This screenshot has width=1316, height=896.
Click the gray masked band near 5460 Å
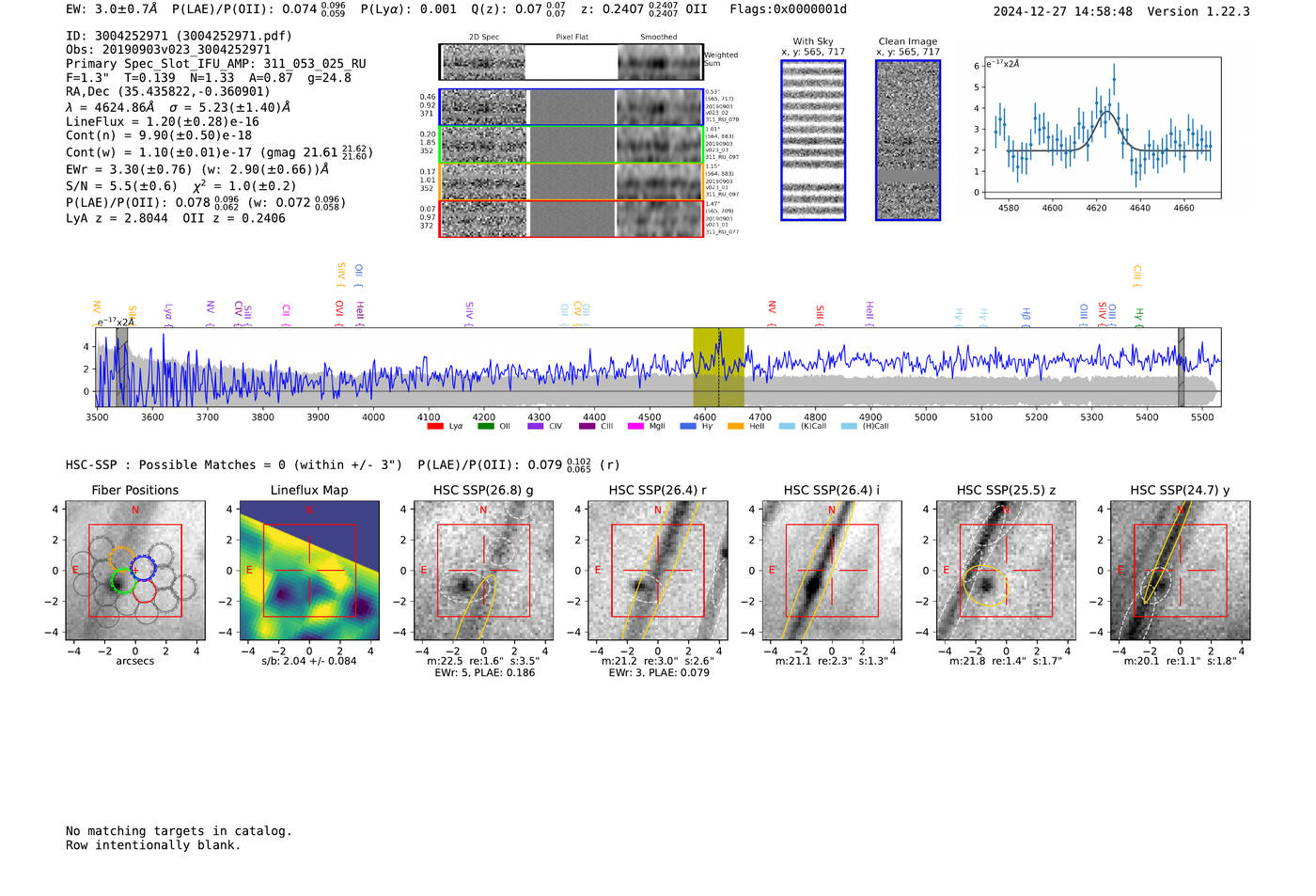coord(1182,367)
